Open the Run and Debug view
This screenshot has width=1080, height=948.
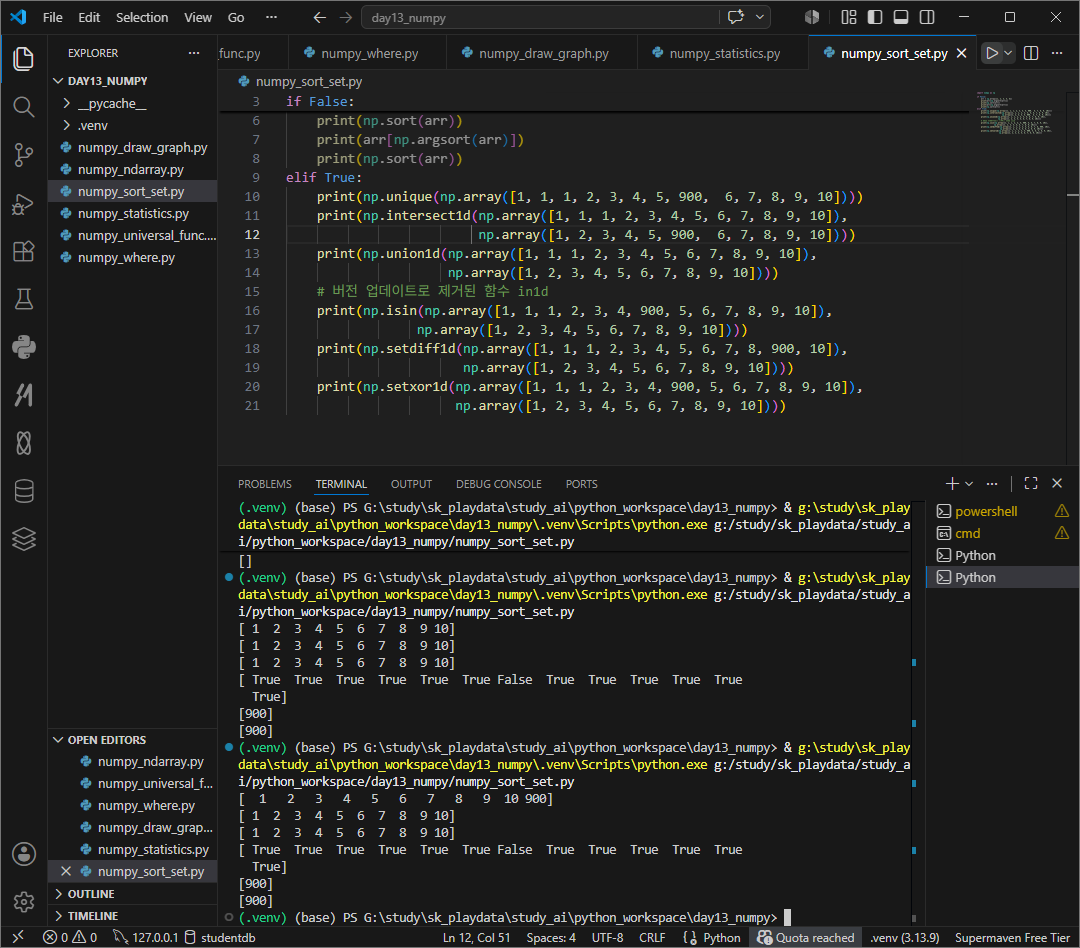pyautogui.click(x=23, y=204)
